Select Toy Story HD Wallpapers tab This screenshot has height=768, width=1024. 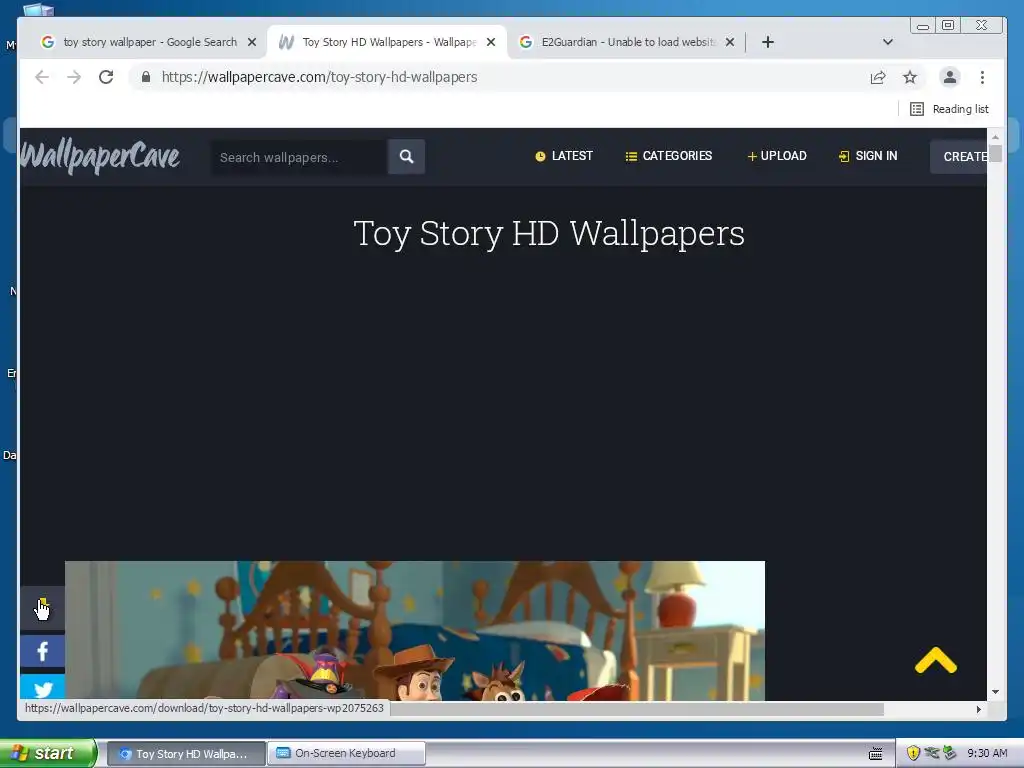[x=388, y=42]
